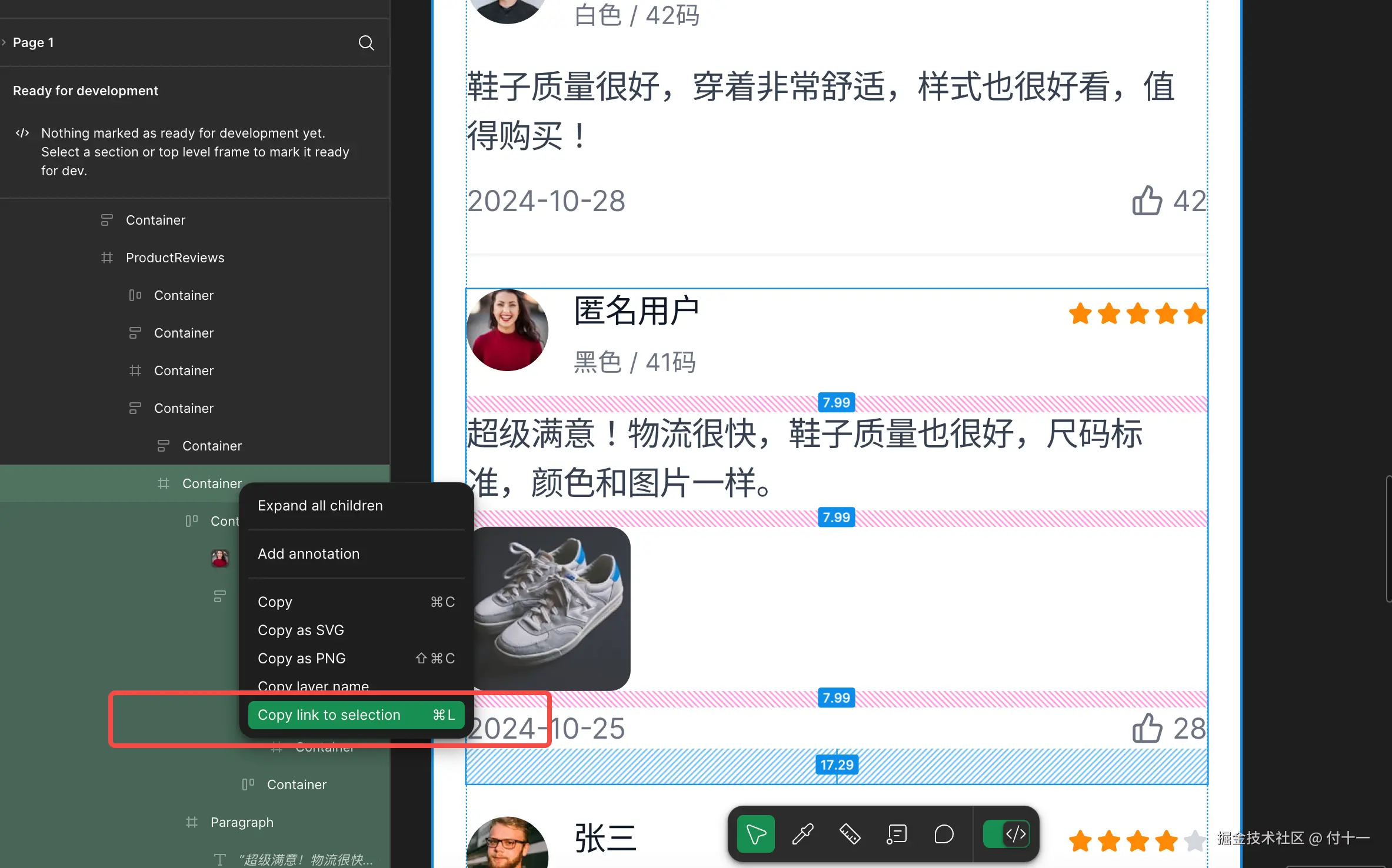
Task: Select the Paragraph layer in the tree
Action: point(241,822)
